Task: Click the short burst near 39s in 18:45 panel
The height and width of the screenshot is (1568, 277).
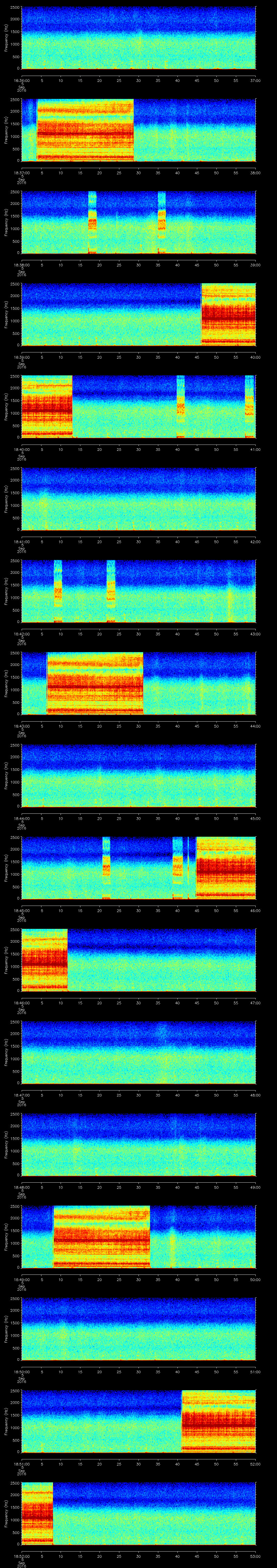Action: 177,868
